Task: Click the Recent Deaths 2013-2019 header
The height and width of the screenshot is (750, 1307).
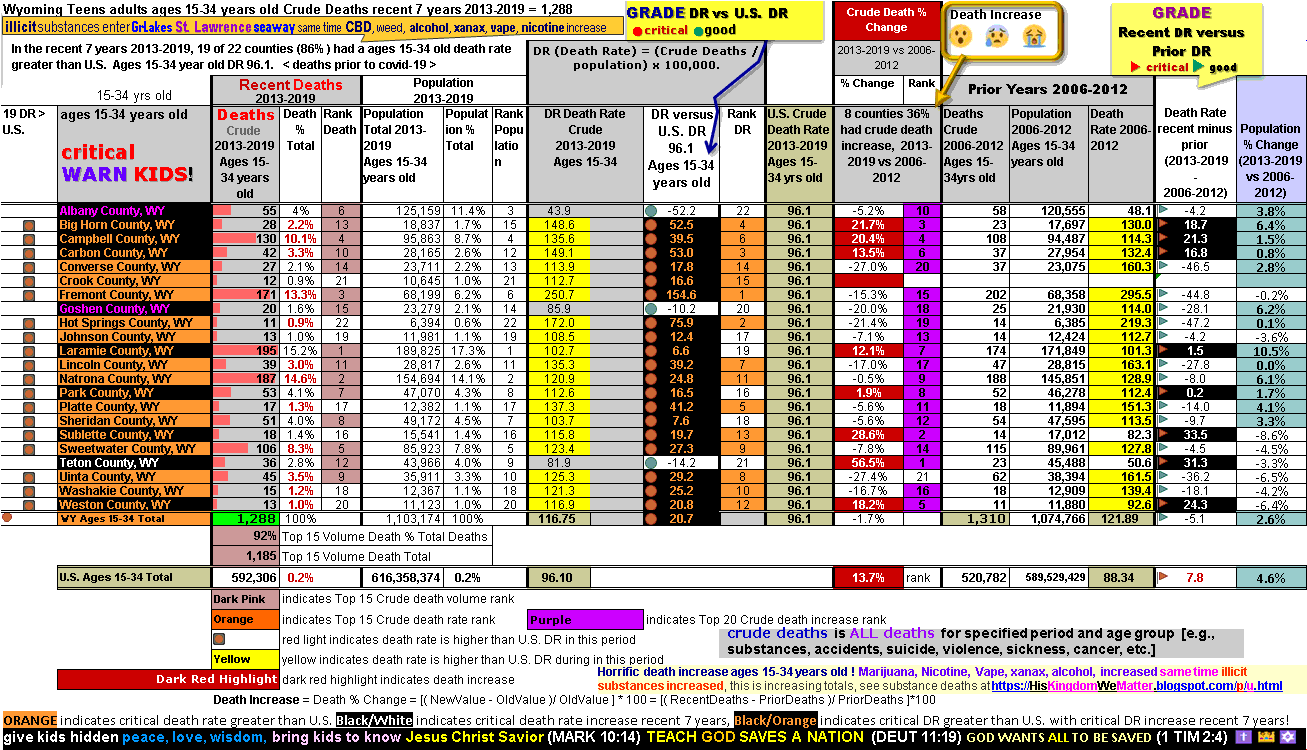Action: (285, 90)
